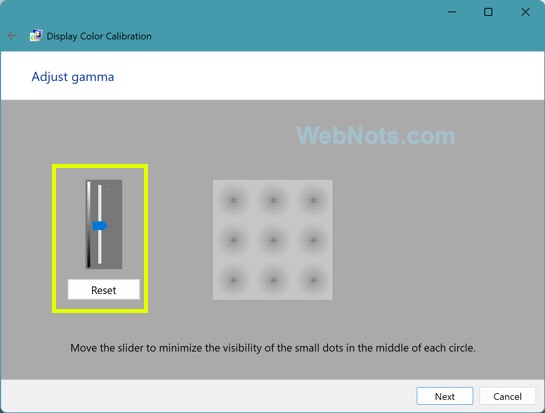The width and height of the screenshot is (545, 413).
Task: Select the center dot in gamma test pattern
Action: [x=273, y=240]
